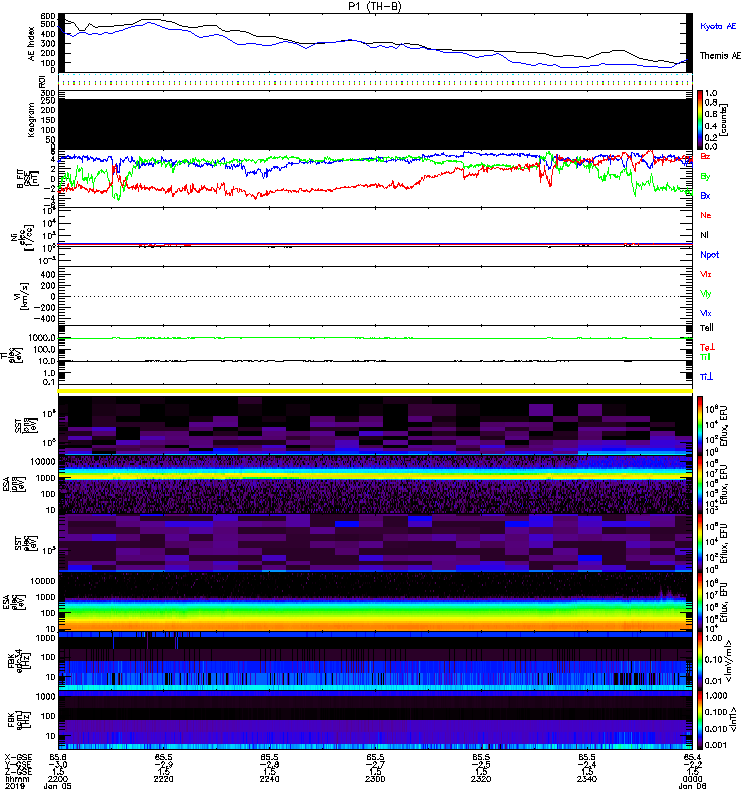Select the Kyoto AE legend label
The image size is (750, 800).
coord(718,26)
